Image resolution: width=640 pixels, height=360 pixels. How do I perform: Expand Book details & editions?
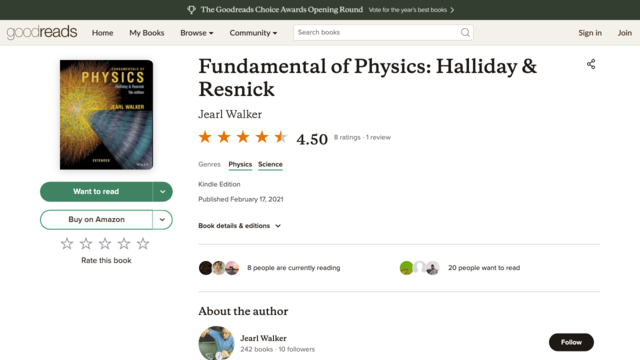point(240,226)
